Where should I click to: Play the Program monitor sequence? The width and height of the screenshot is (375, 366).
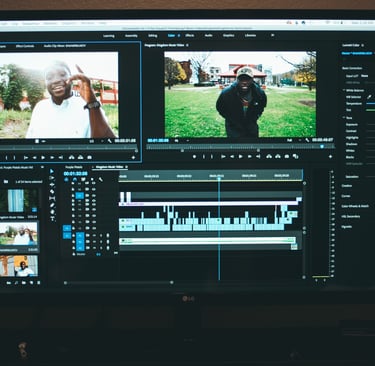coord(241,156)
